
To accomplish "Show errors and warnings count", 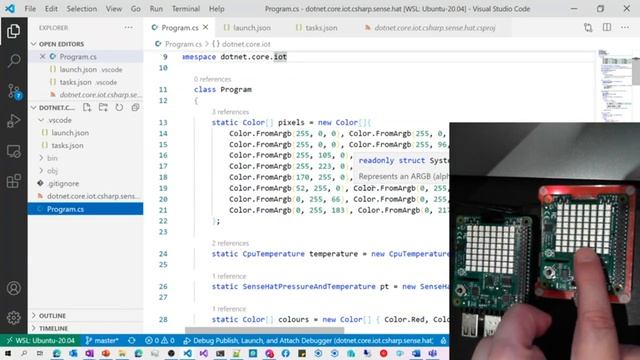I will point(160,340).
